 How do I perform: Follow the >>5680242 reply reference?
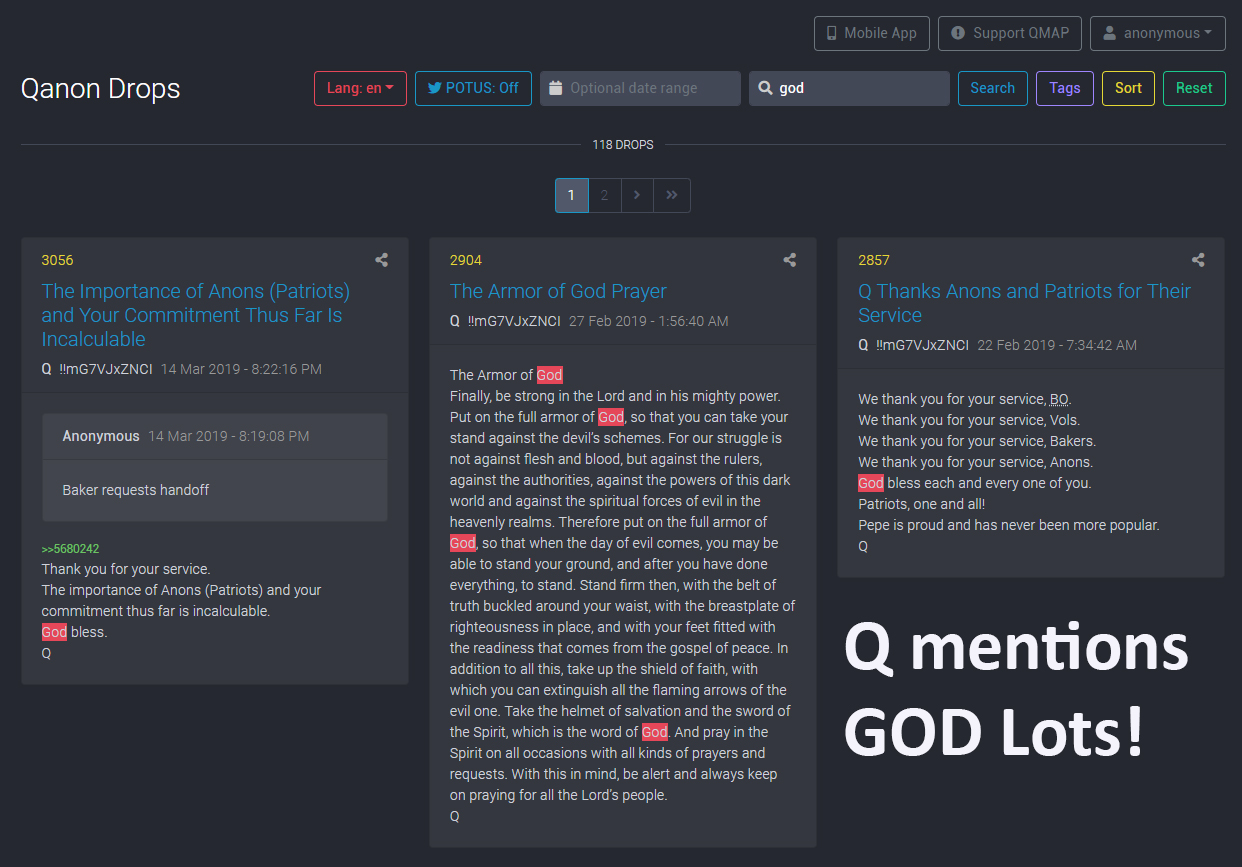click(x=70, y=549)
